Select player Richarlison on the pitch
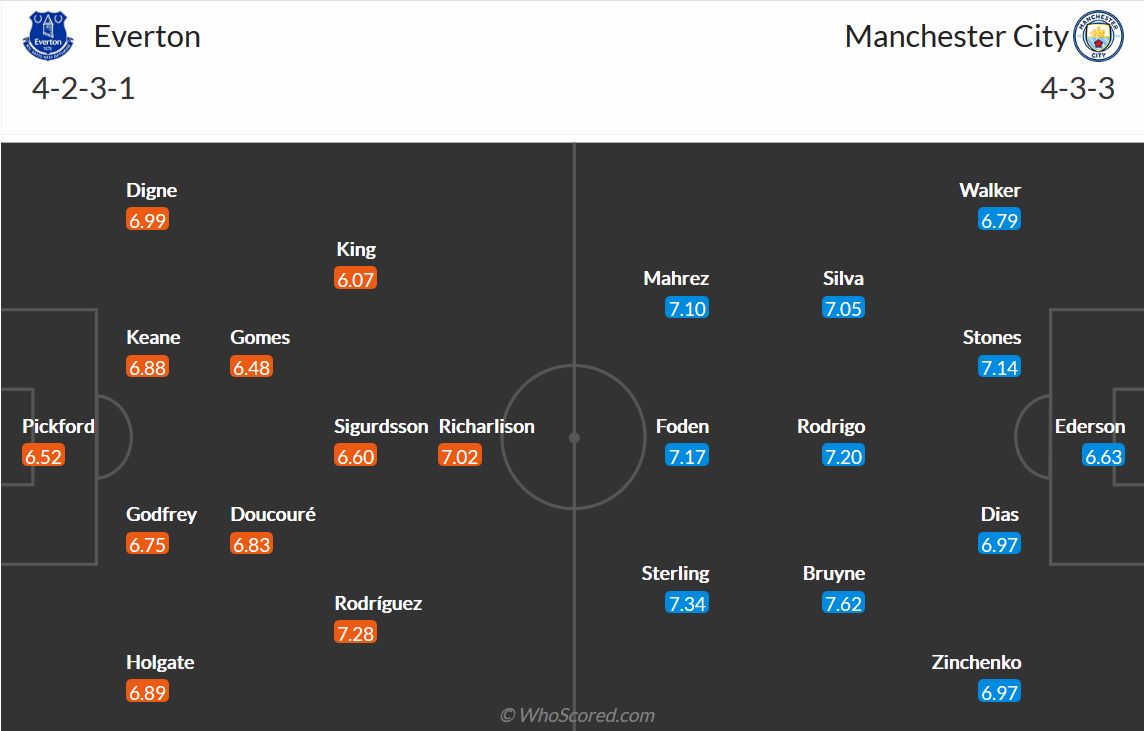This screenshot has height=731, width=1144. coord(487,426)
